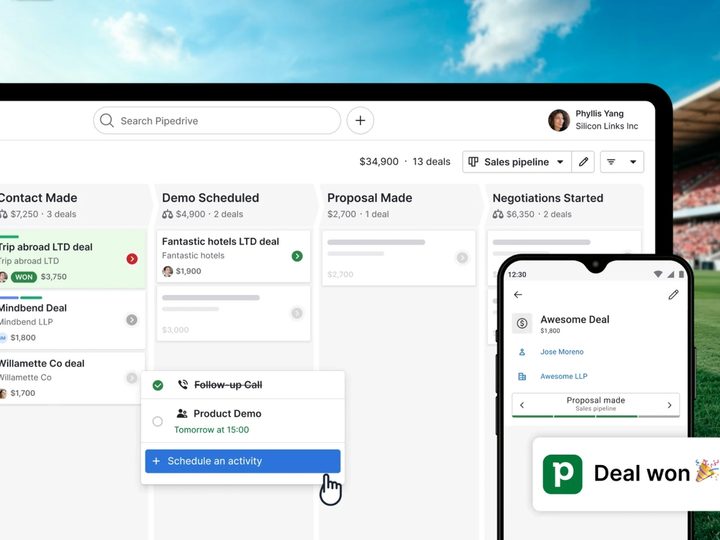Click the back arrow in the phone app
720x540 pixels.
pyautogui.click(x=518, y=294)
